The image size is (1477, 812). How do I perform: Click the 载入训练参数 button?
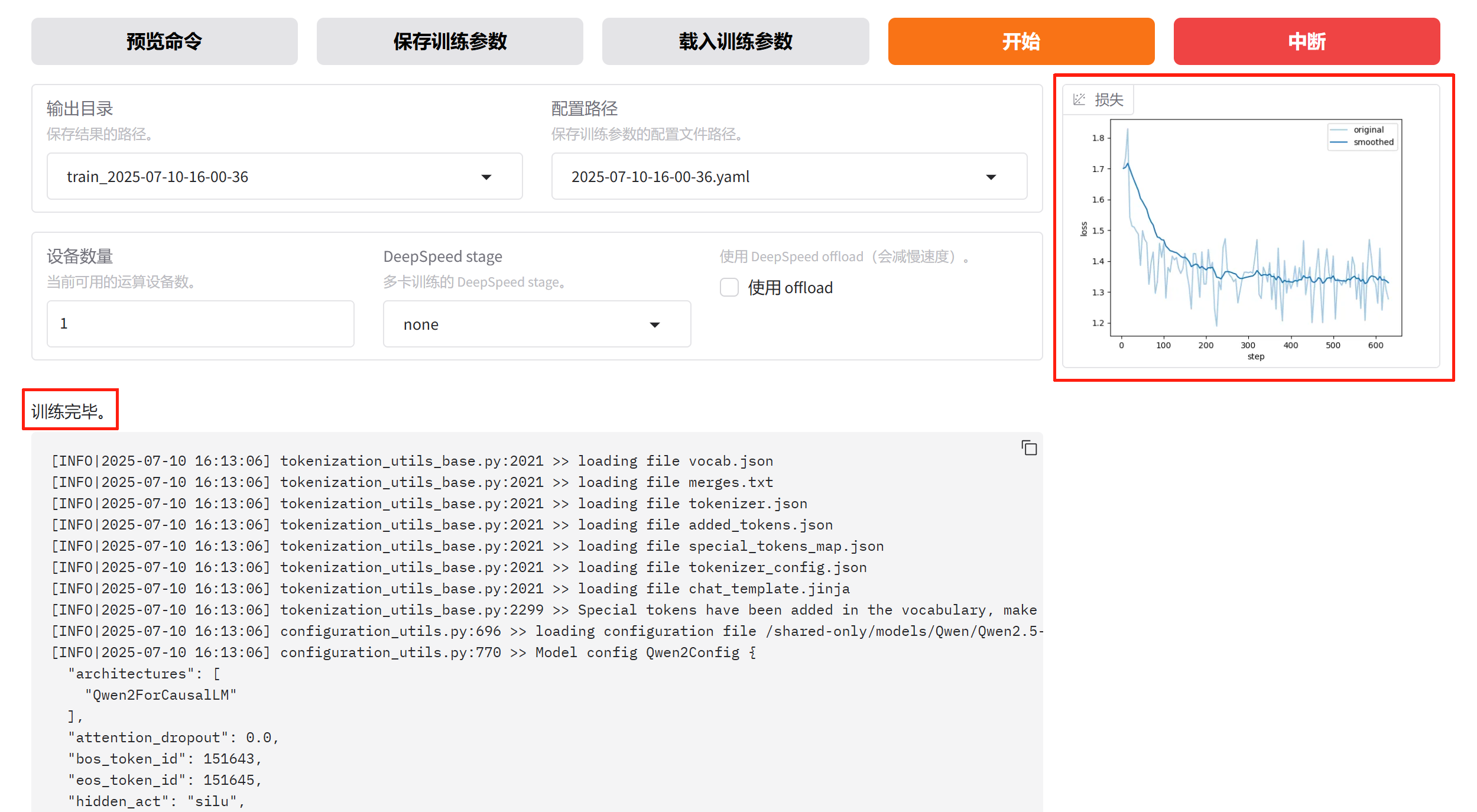735,41
